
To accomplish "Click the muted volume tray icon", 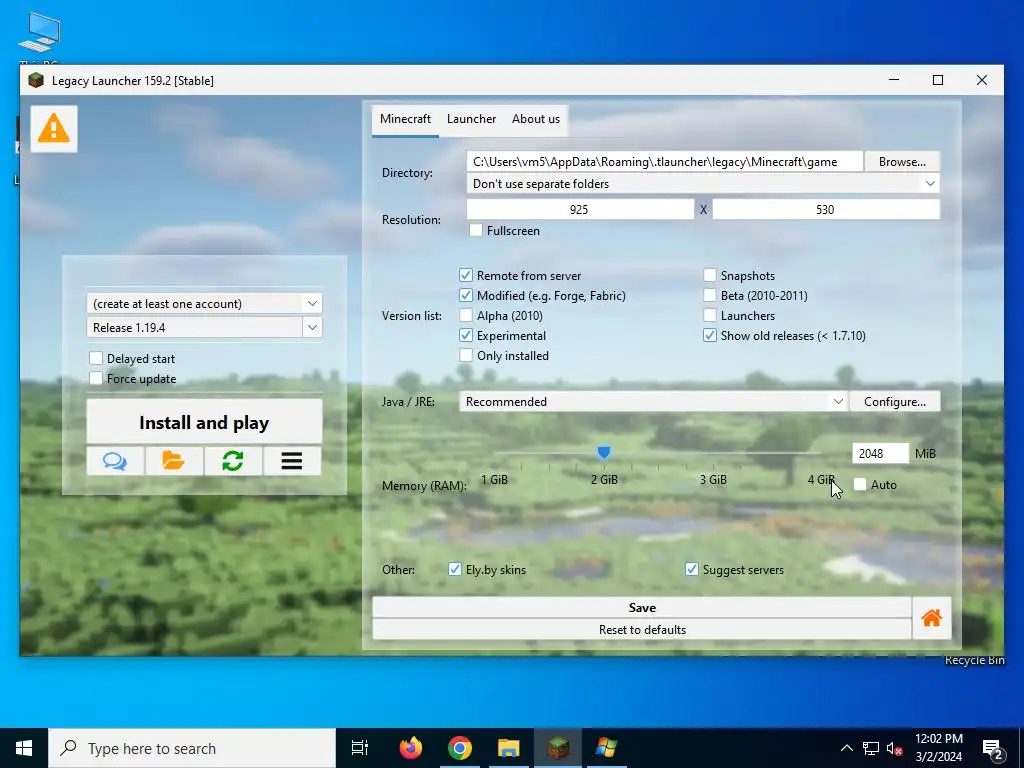I will (x=895, y=748).
